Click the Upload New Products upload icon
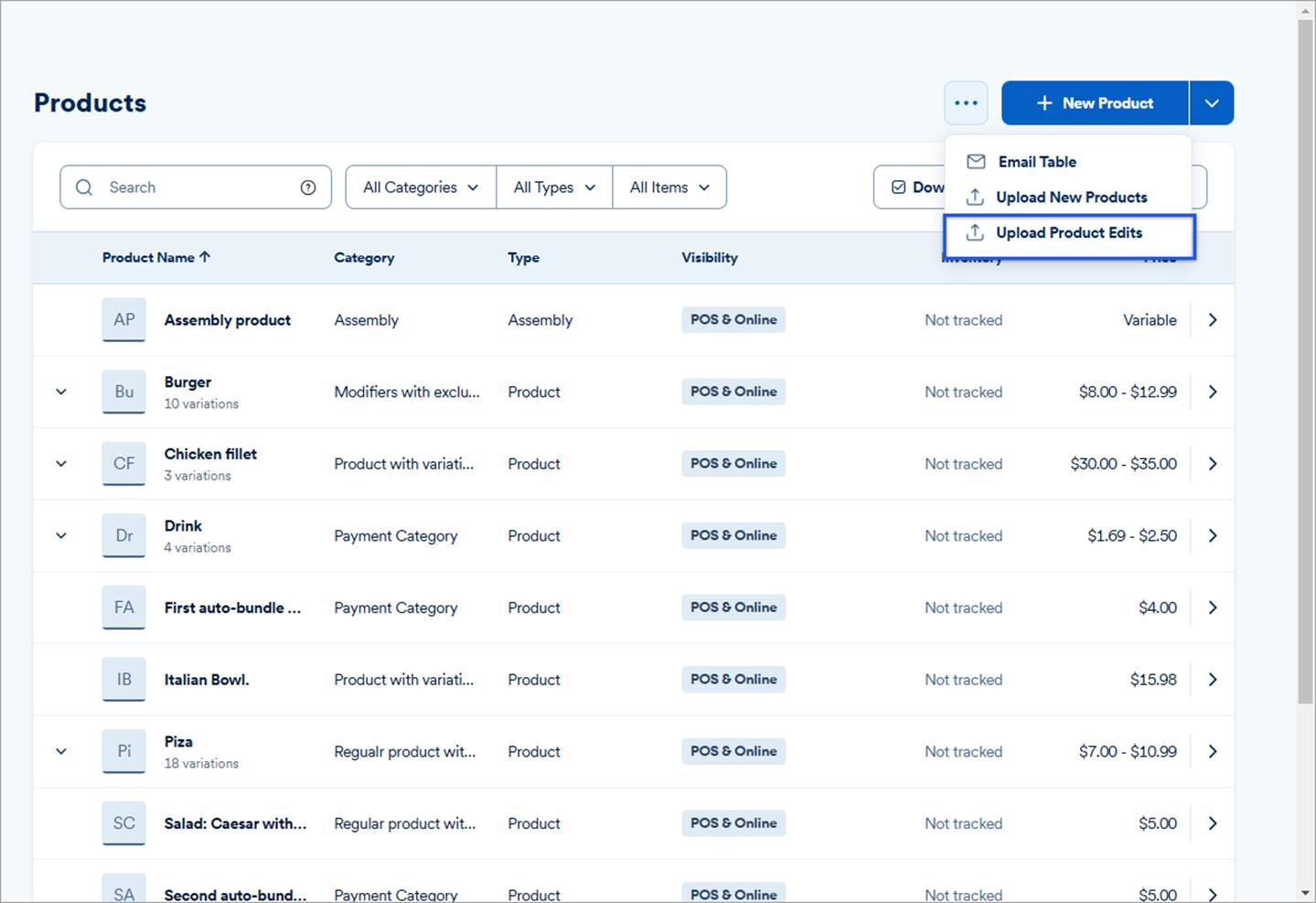The width and height of the screenshot is (1316, 903). coord(976,197)
